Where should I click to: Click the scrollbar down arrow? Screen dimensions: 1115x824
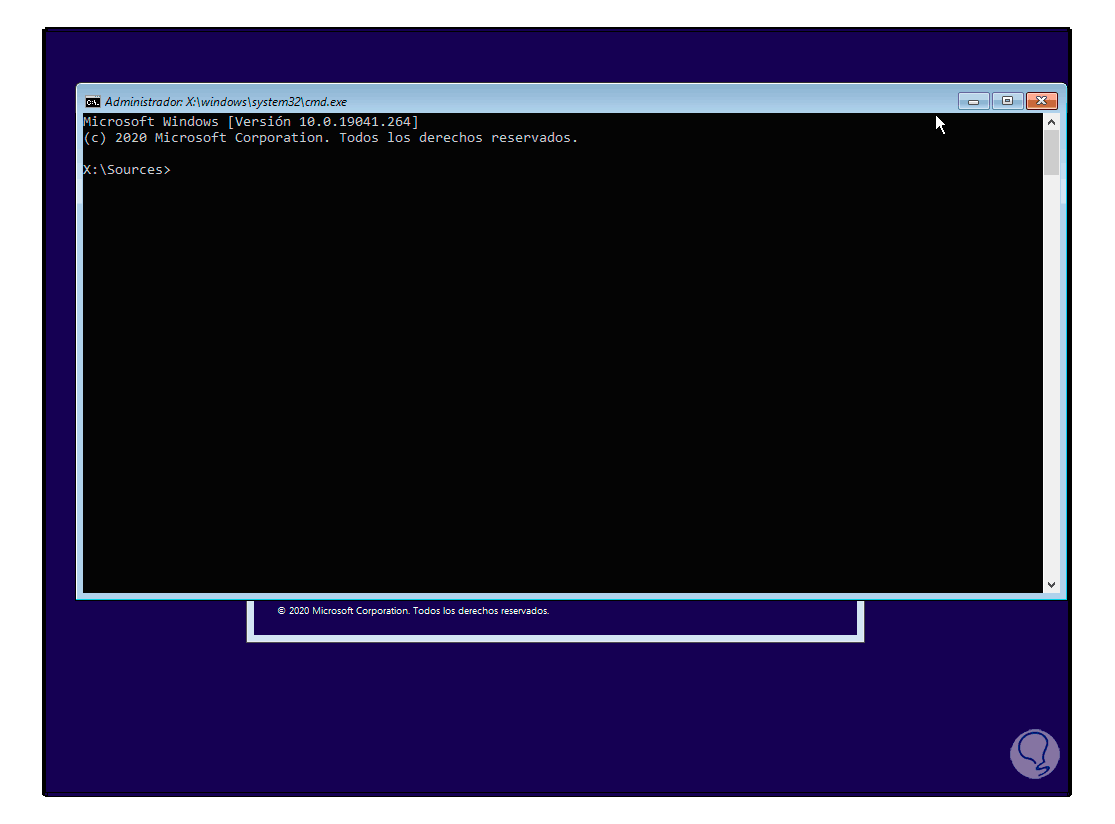pyautogui.click(x=1051, y=585)
